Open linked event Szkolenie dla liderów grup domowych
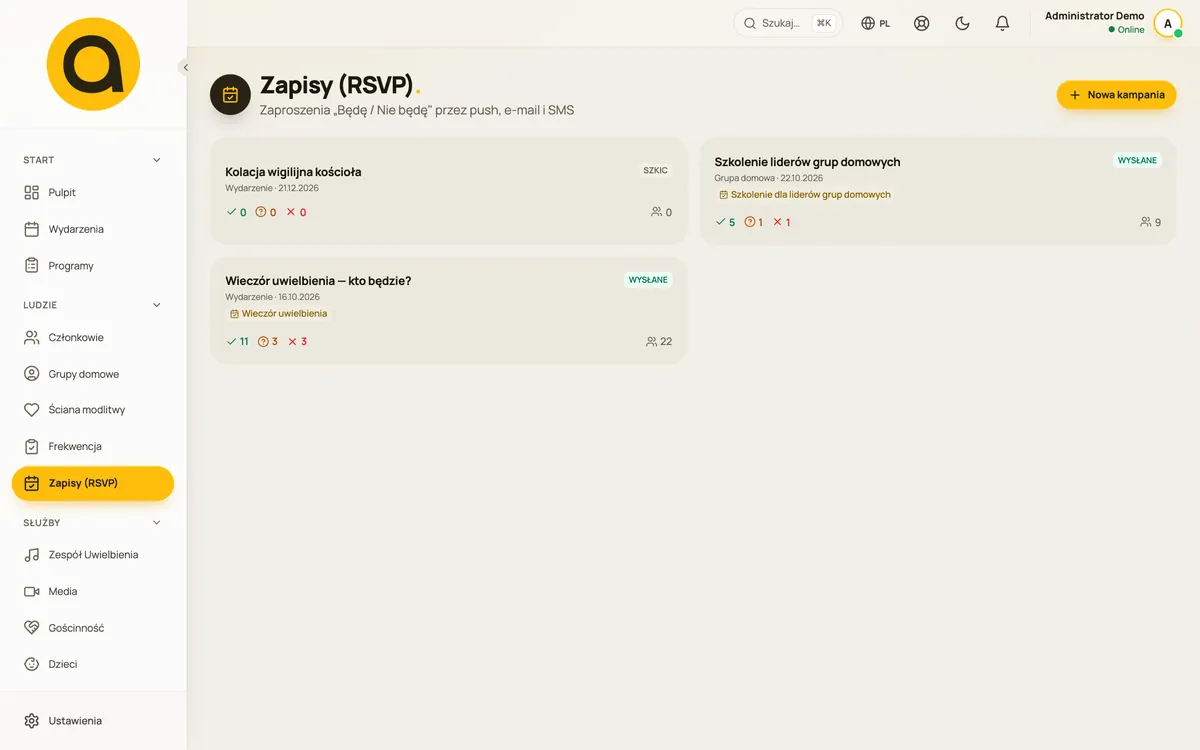1200x750 pixels. (805, 195)
